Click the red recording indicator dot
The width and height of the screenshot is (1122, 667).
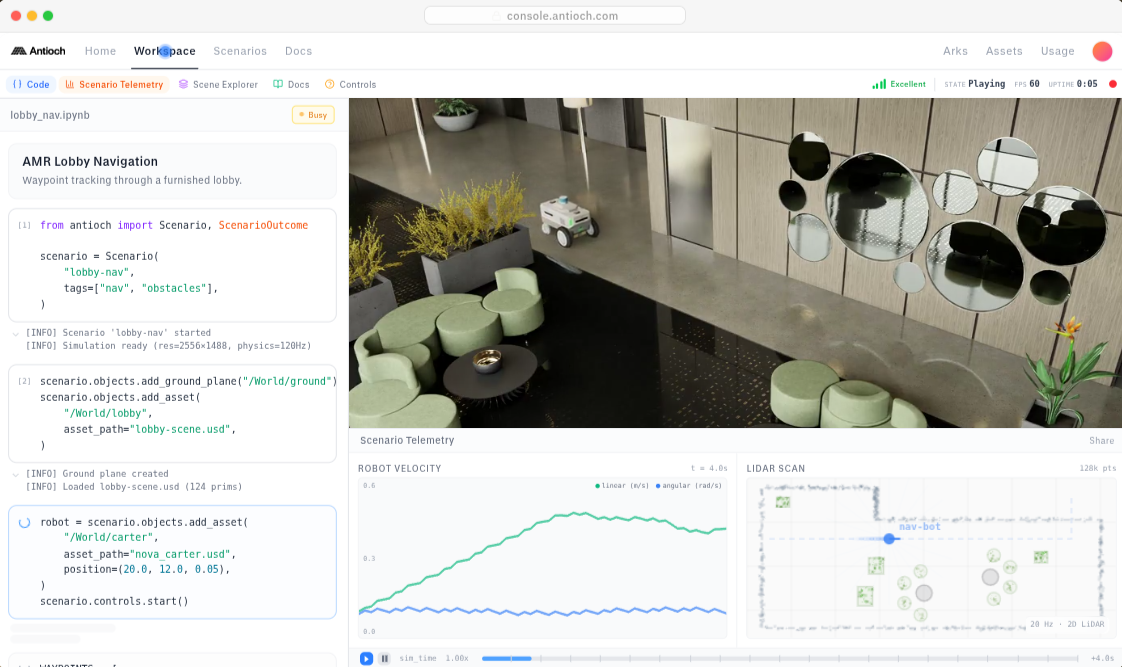1112,84
